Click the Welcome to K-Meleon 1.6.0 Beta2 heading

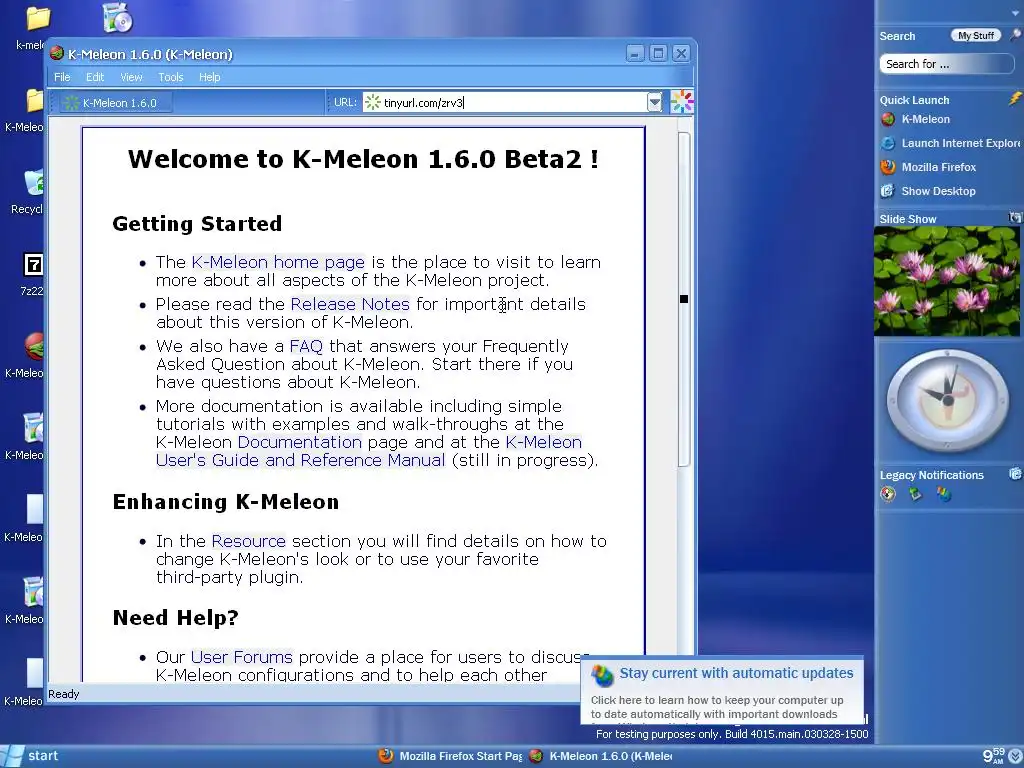(x=363, y=159)
